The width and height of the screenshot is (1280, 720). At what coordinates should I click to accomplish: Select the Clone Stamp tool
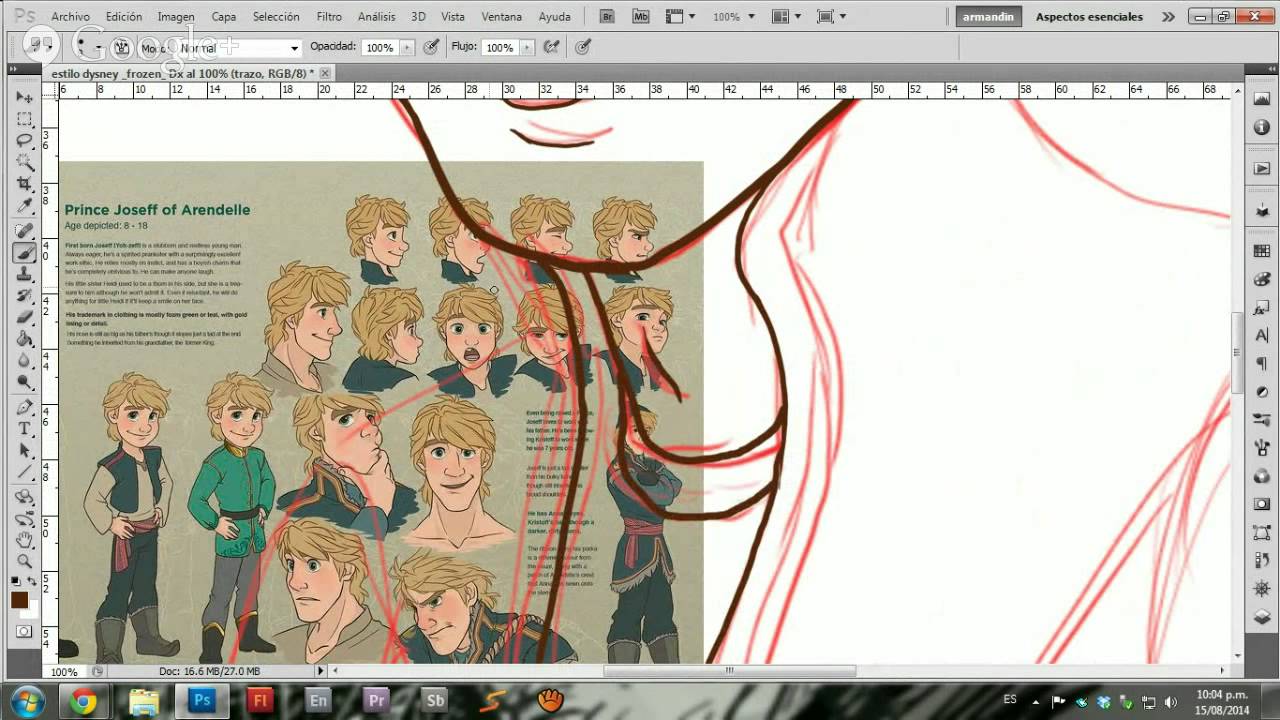click(x=25, y=274)
